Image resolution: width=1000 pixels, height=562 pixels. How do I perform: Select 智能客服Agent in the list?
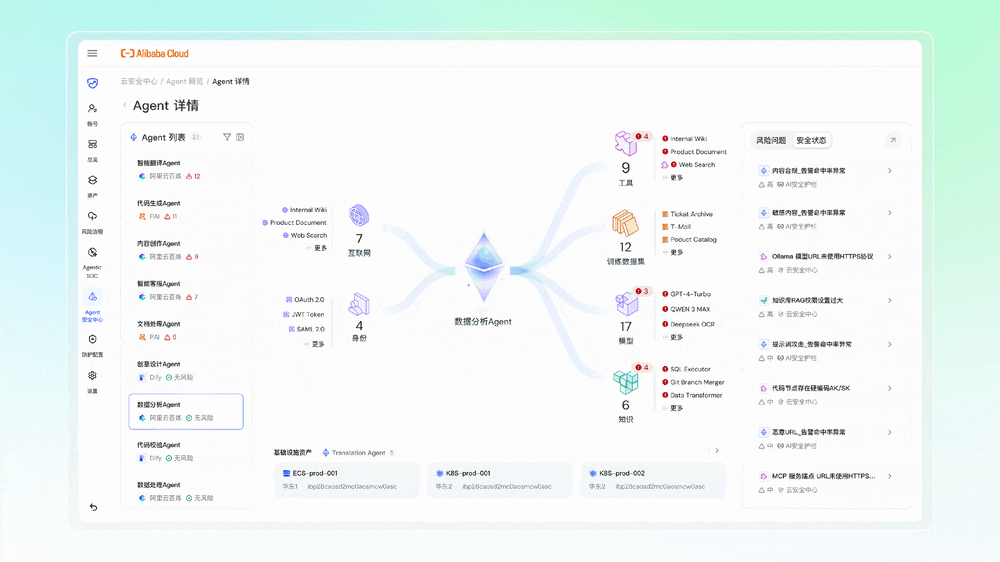(x=186, y=290)
